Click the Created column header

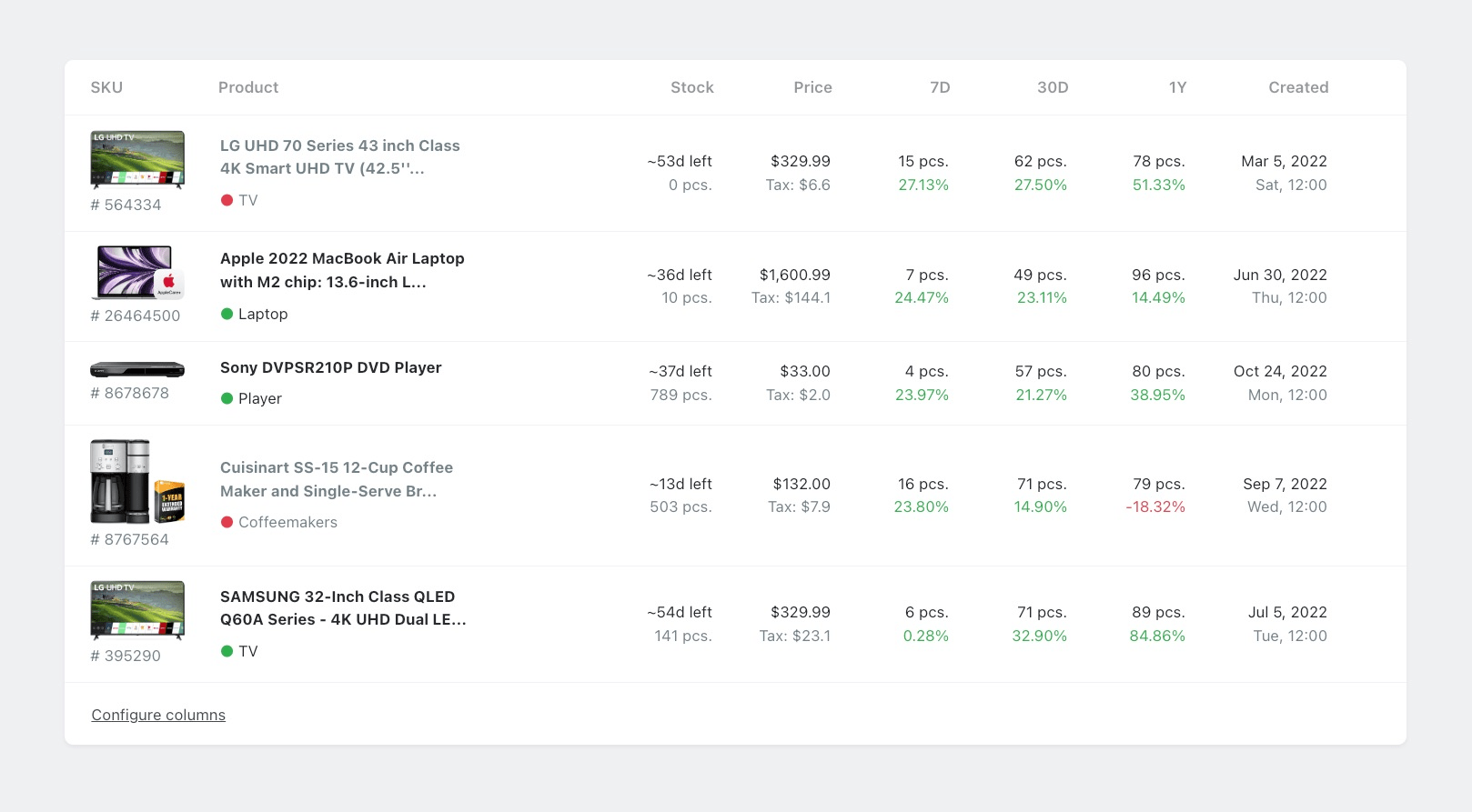[1298, 87]
